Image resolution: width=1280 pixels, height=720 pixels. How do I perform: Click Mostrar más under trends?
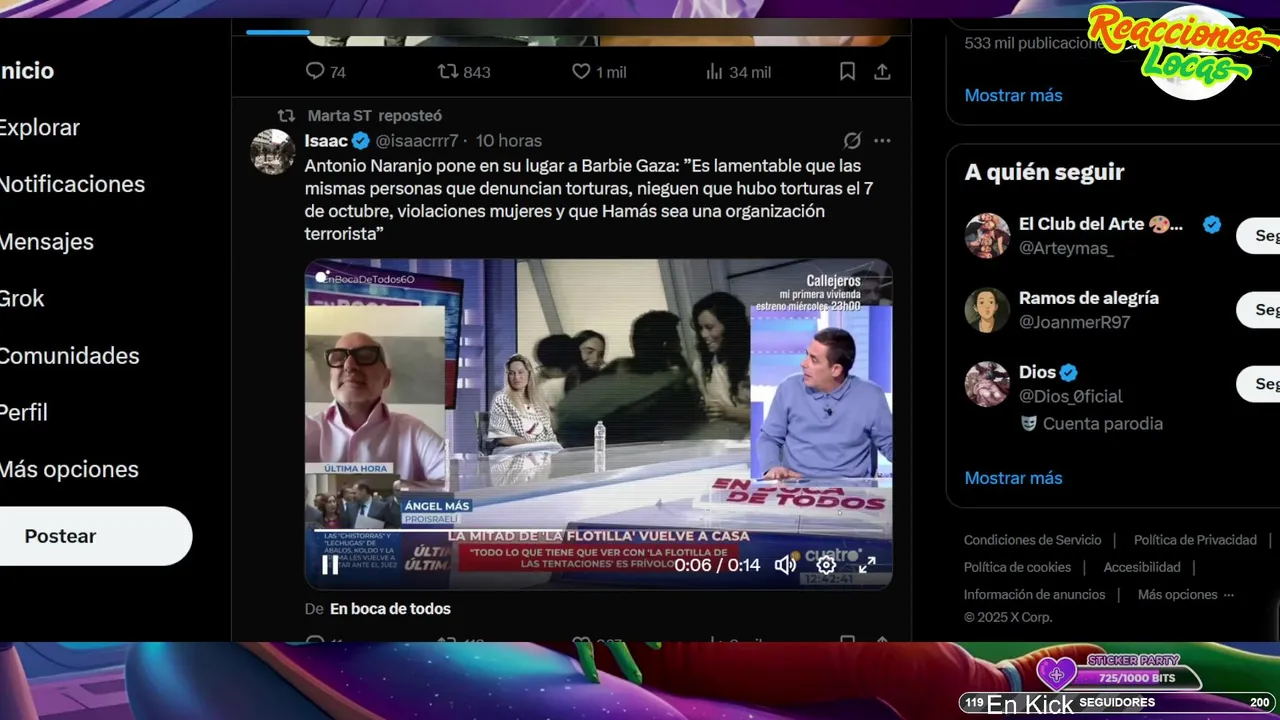[1013, 95]
